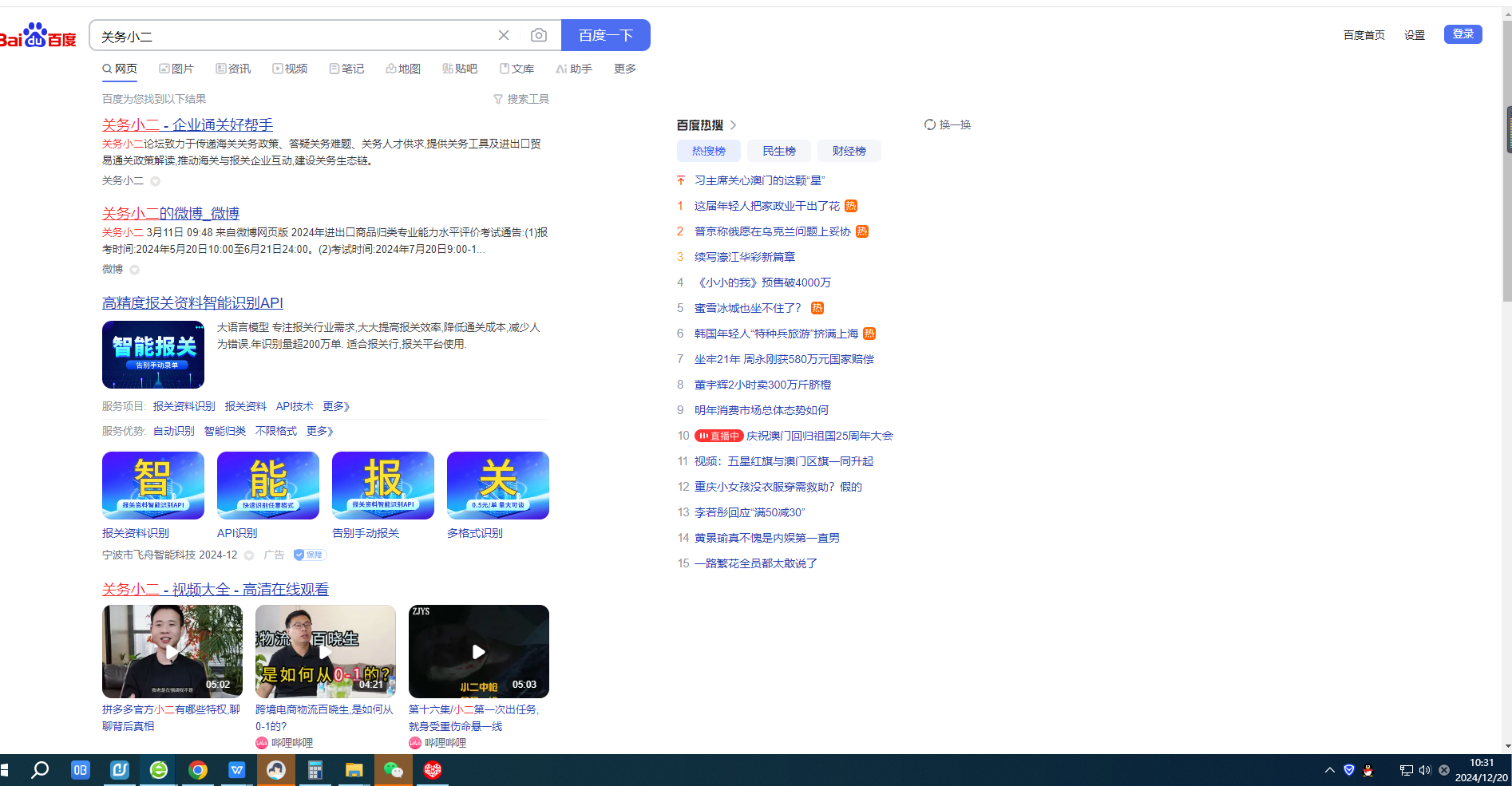Switch to the 文库 search tab
The image size is (1512, 786).
[517, 69]
